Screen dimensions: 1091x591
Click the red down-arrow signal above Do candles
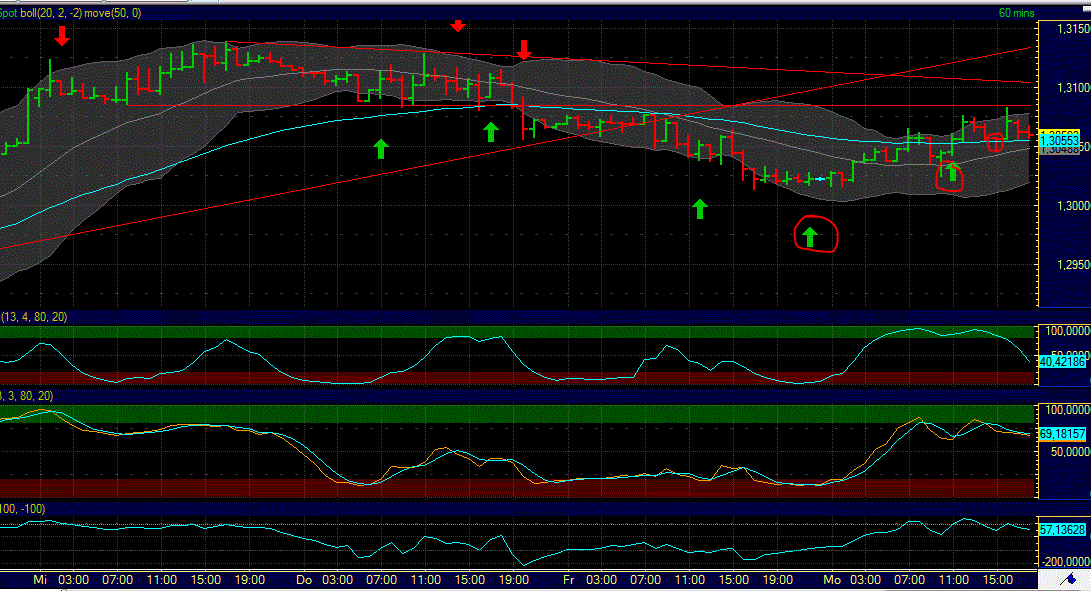pyautogui.click(x=458, y=27)
